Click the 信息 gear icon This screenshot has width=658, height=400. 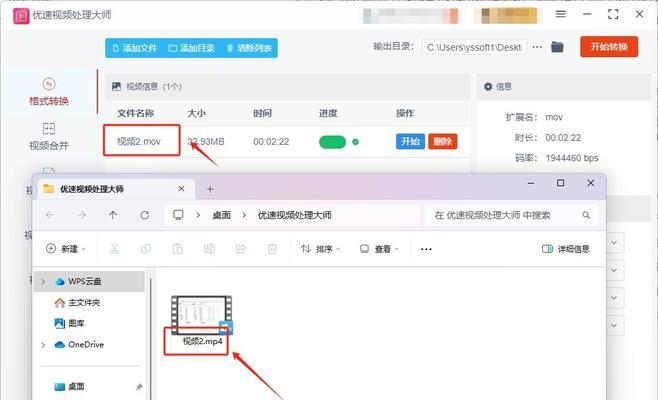[488, 86]
